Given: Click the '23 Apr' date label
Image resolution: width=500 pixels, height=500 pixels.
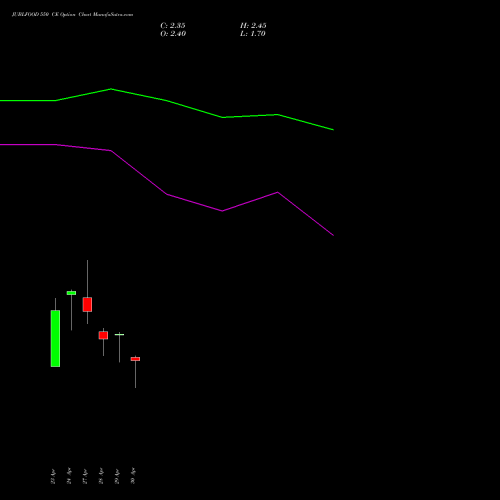Looking at the screenshot, I should pos(53,476).
